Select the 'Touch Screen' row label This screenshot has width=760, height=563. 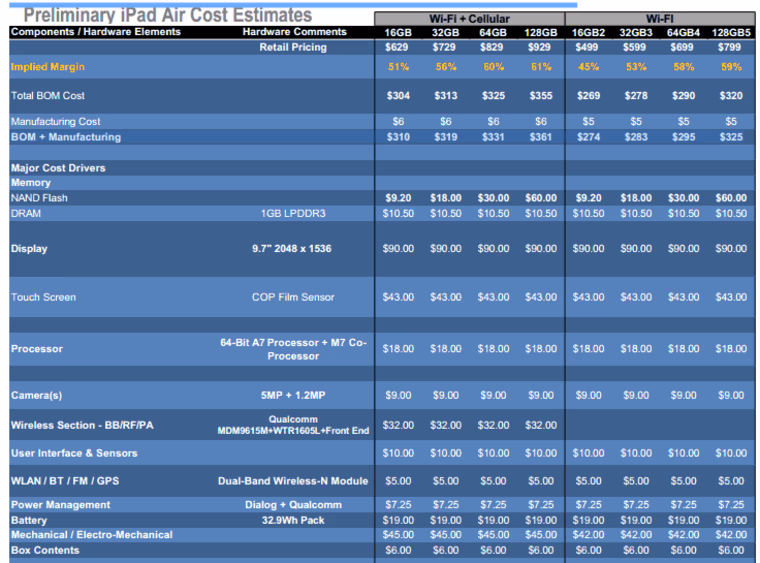point(43,297)
